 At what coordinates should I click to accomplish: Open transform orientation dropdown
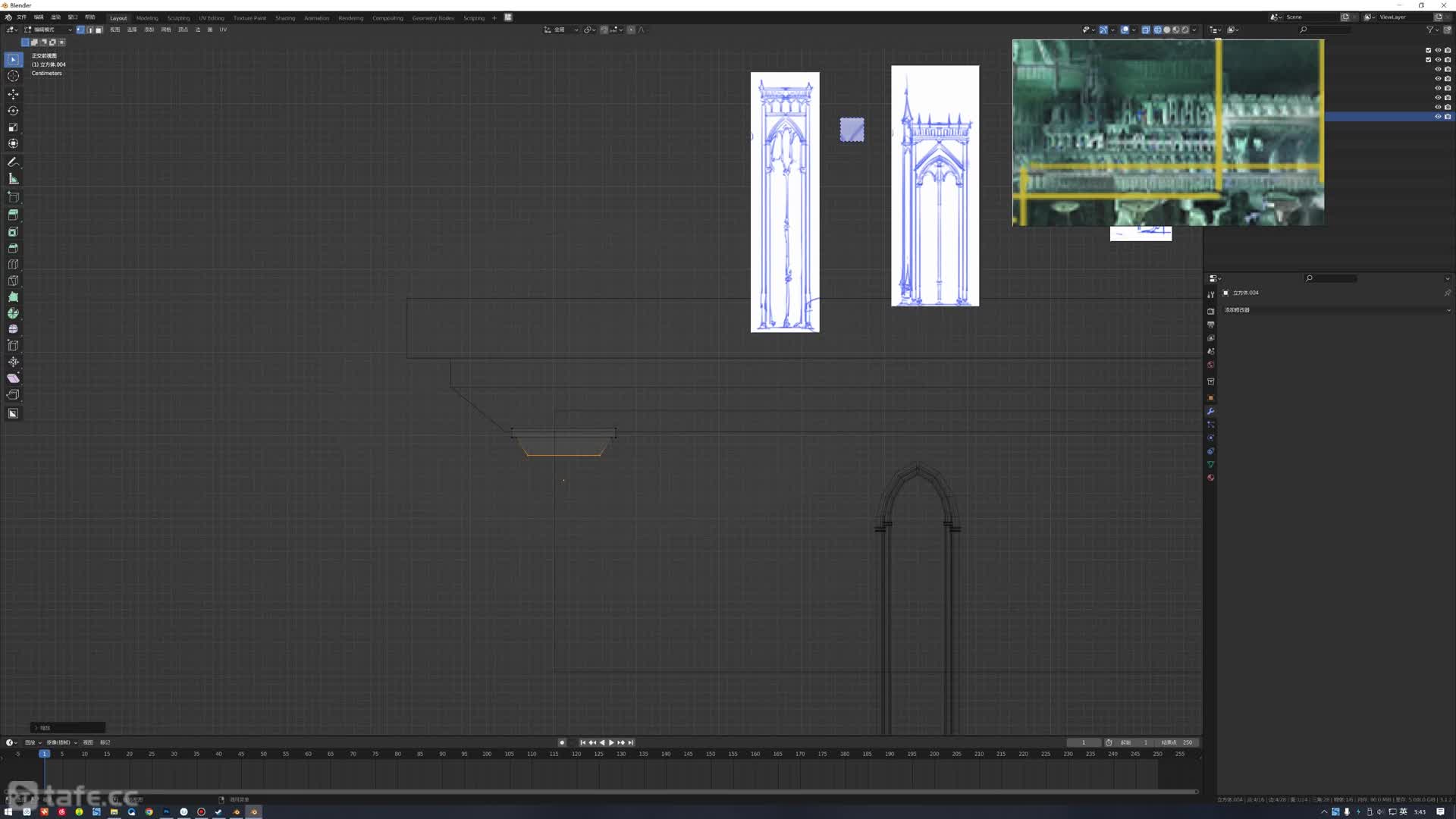point(562,30)
